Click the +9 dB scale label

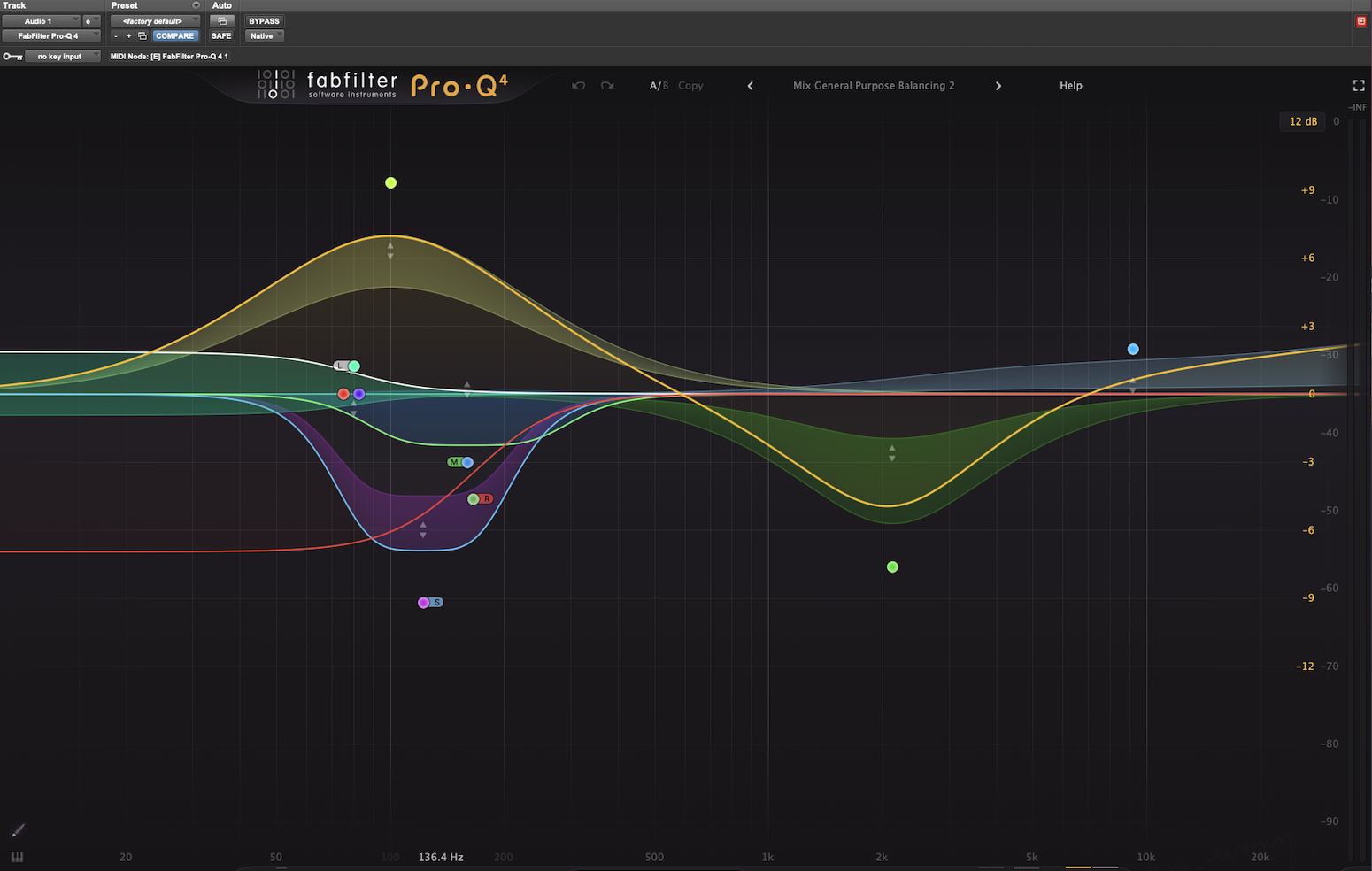pyautogui.click(x=1307, y=190)
